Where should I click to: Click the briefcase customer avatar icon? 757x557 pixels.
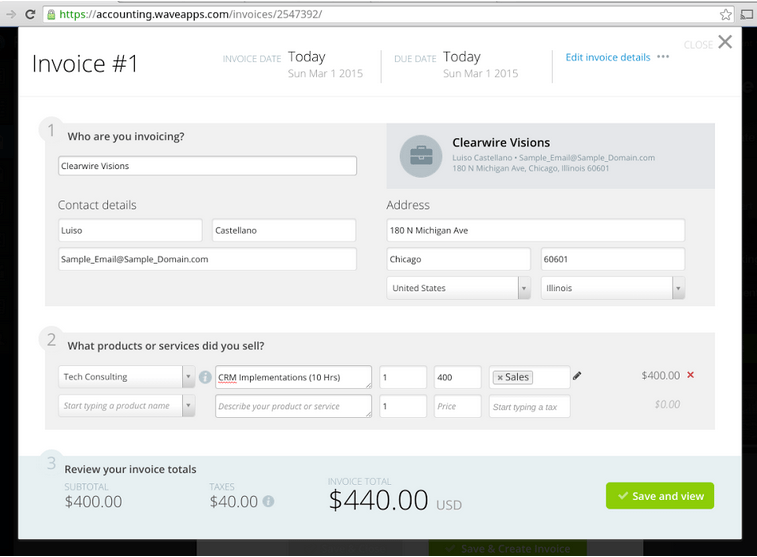pos(421,156)
